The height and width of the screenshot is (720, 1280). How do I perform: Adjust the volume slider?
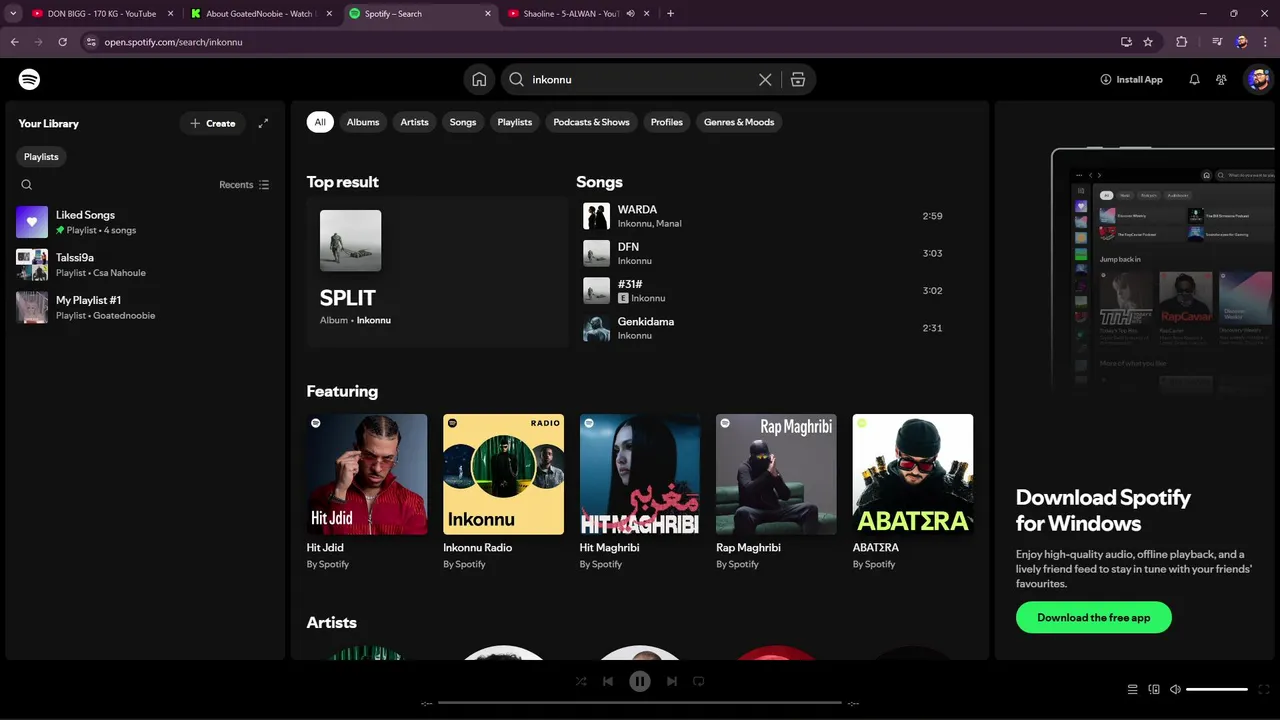click(x=1217, y=689)
